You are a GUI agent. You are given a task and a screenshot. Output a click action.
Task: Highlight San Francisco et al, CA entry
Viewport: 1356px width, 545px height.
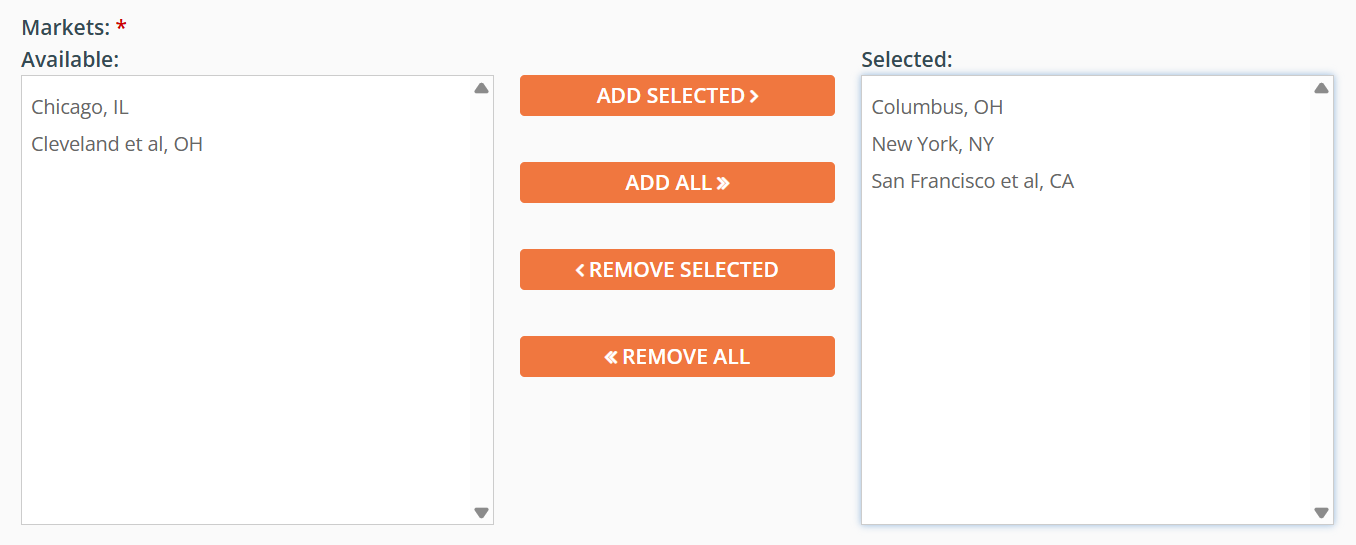click(973, 181)
